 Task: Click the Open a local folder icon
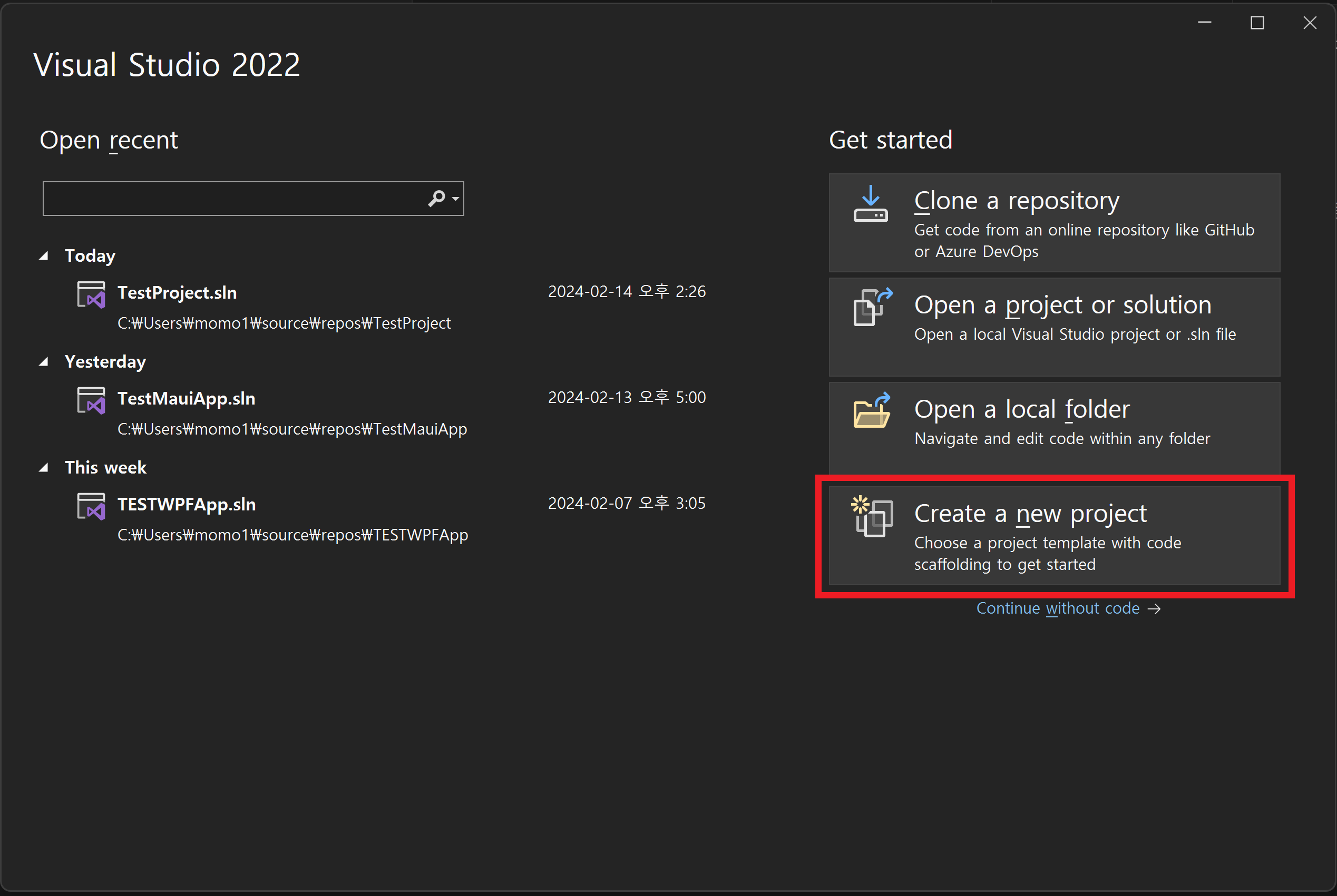pyautogui.click(x=872, y=411)
